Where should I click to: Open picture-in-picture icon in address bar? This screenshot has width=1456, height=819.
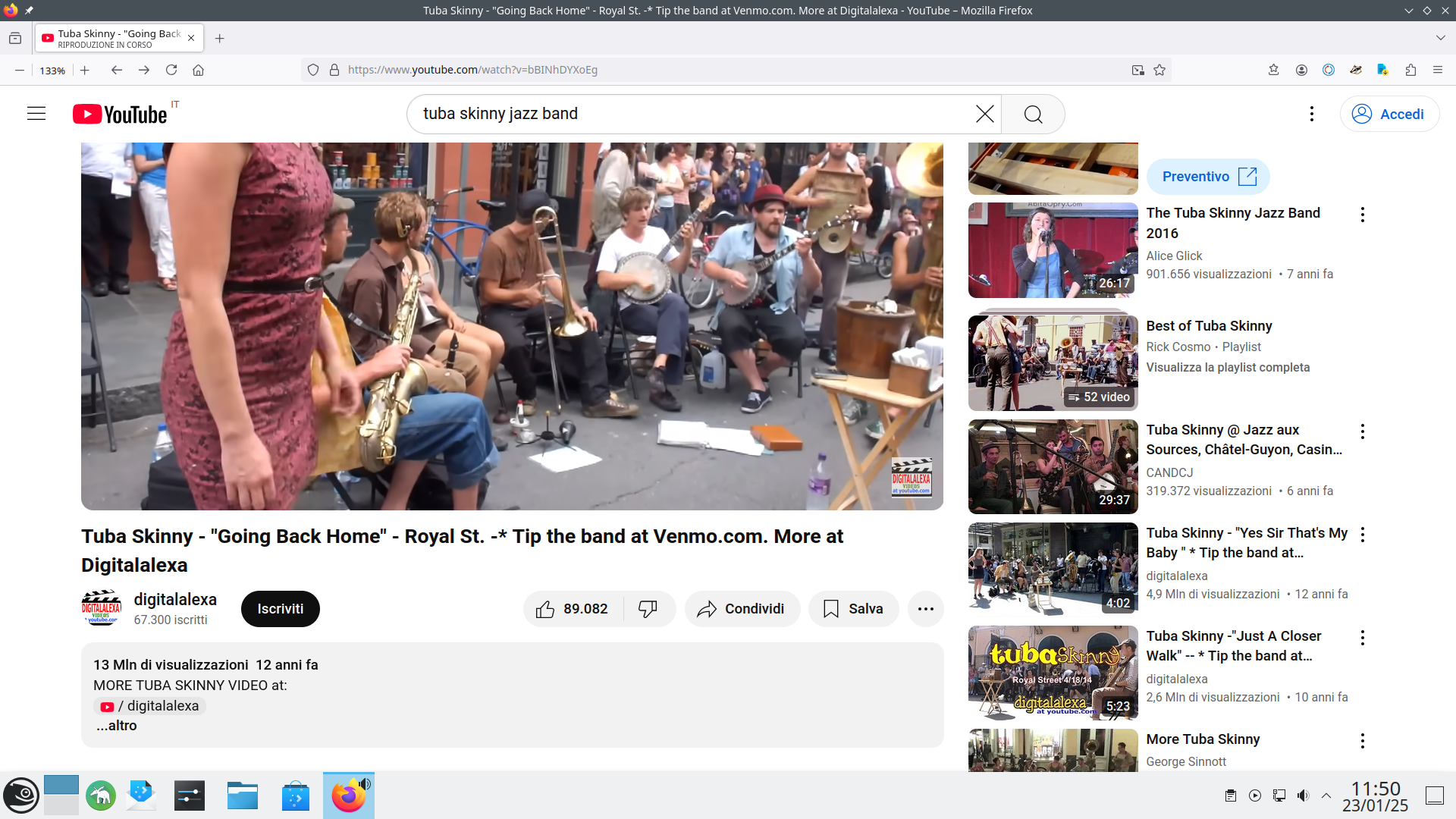(1137, 70)
